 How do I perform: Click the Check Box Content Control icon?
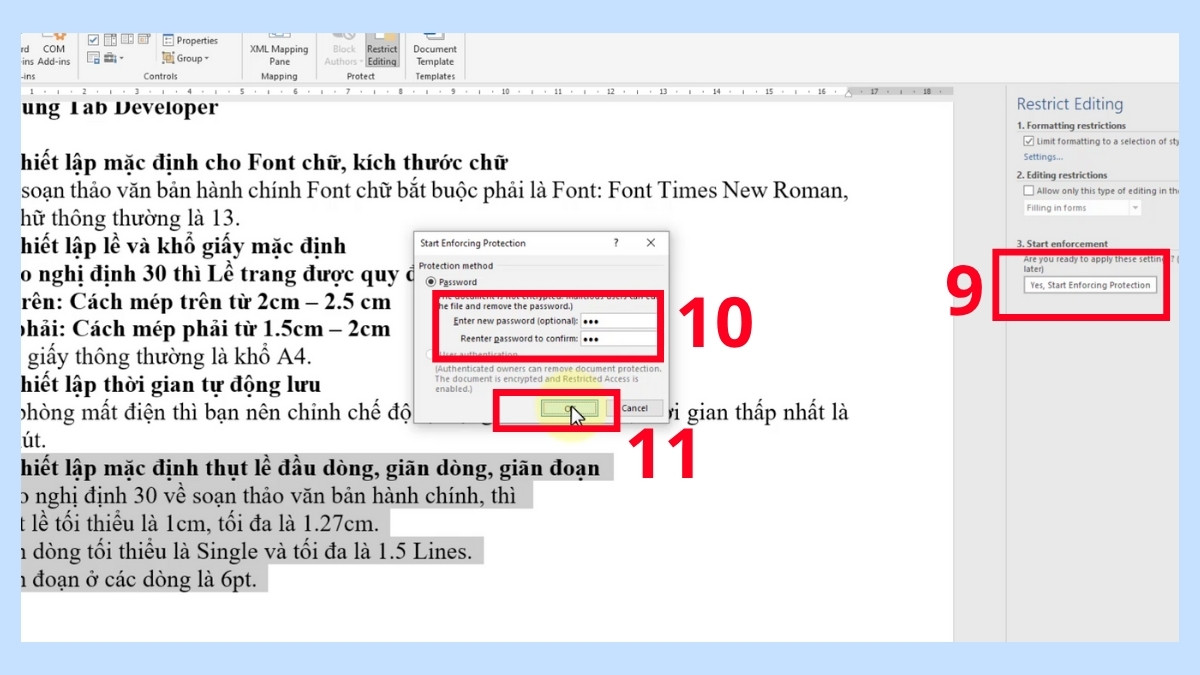[x=94, y=40]
